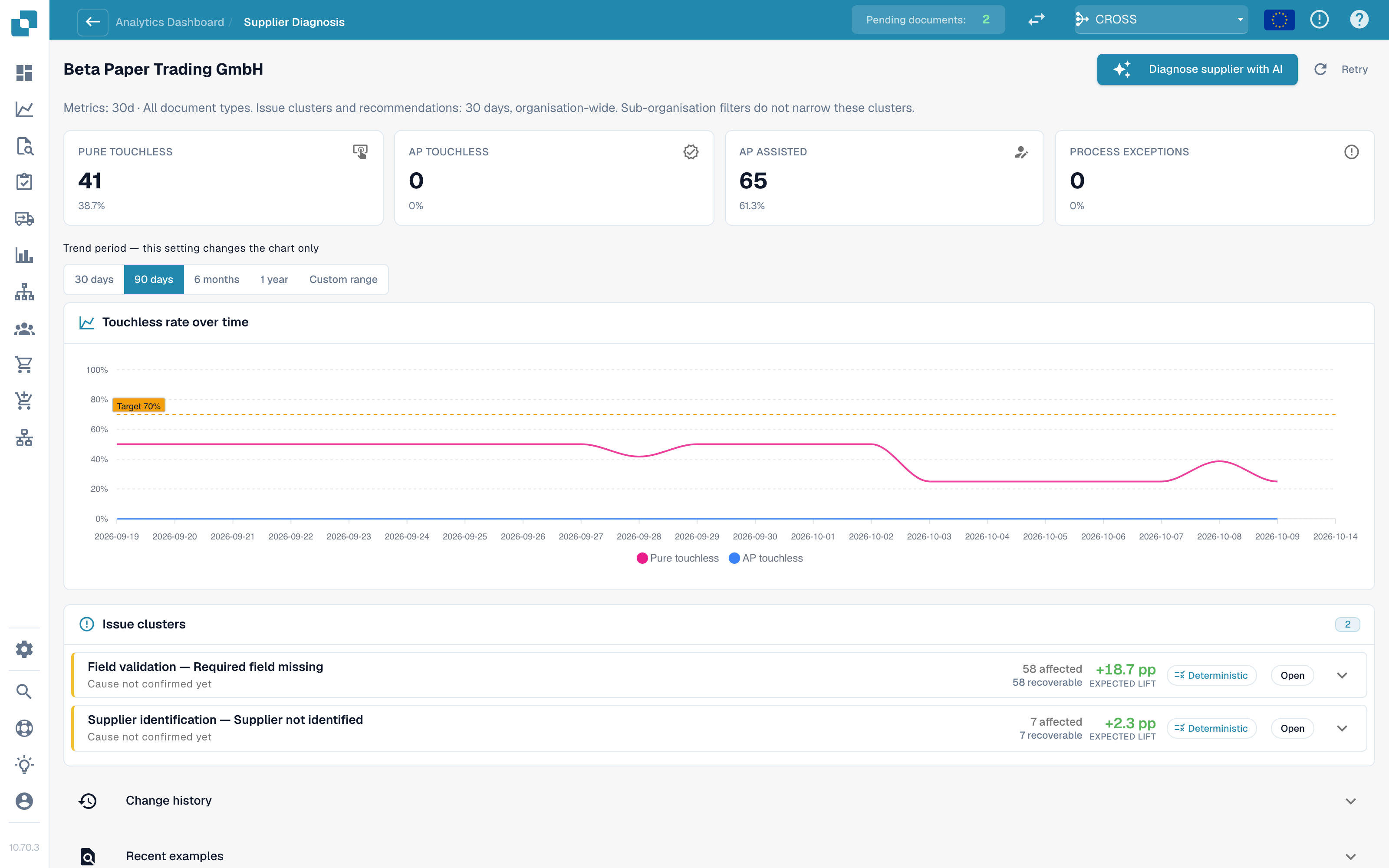
Task: Select the 6 months trend period
Action: pyautogui.click(x=217, y=279)
